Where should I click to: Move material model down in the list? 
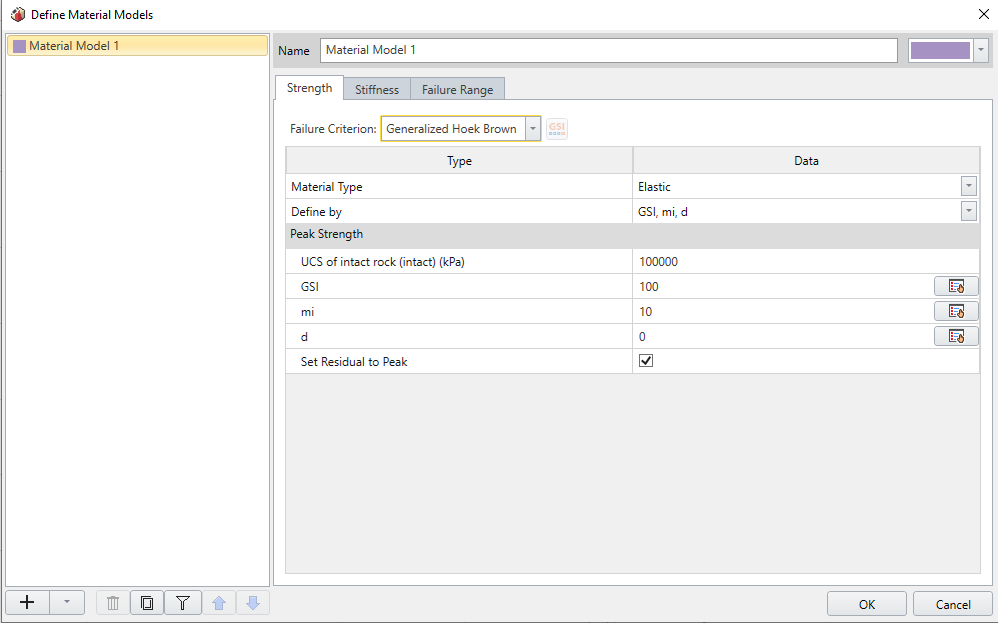point(253,602)
